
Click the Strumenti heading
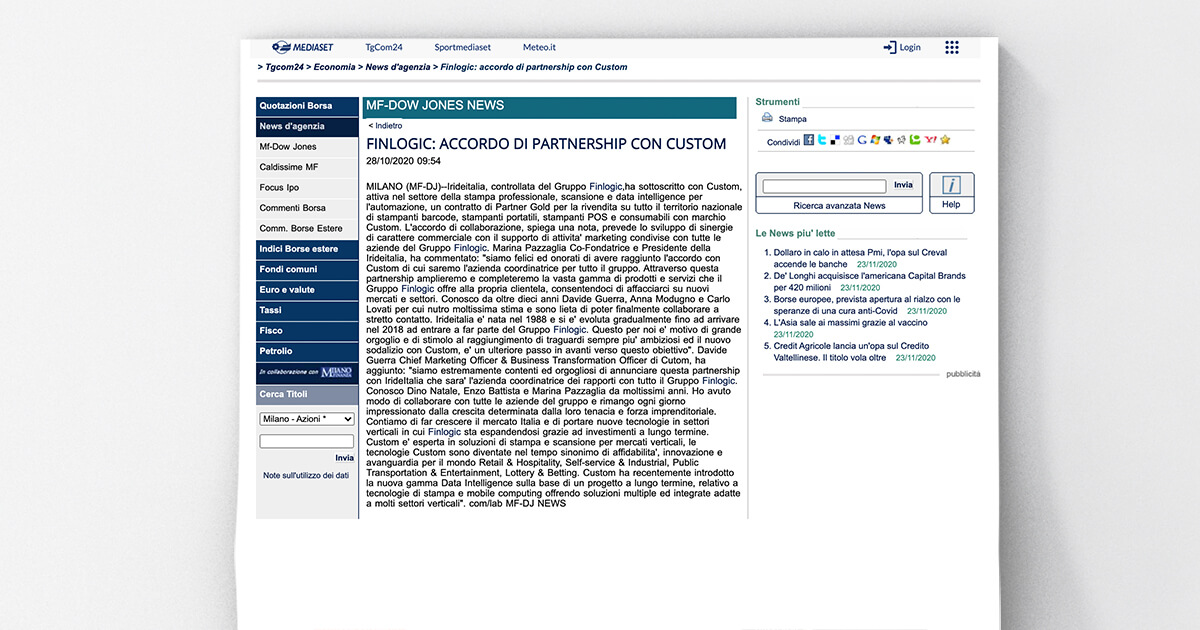point(778,101)
